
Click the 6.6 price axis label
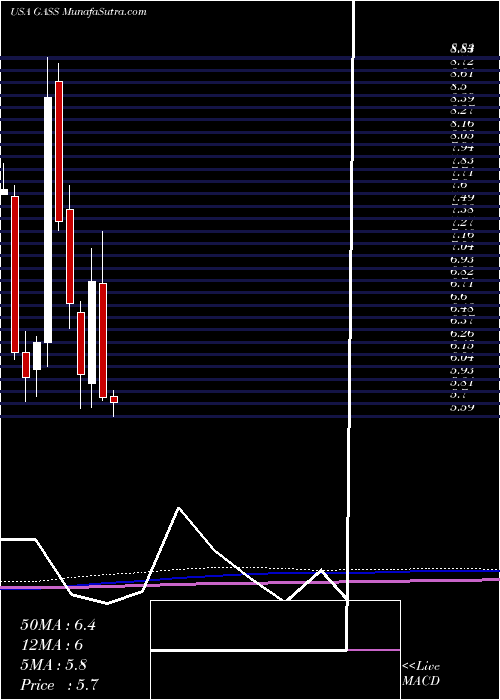(458, 296)
